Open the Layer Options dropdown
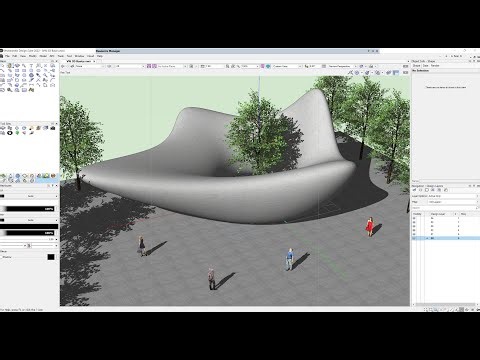The height and width of the screenshot is (360, 480). tap(453, 196)
